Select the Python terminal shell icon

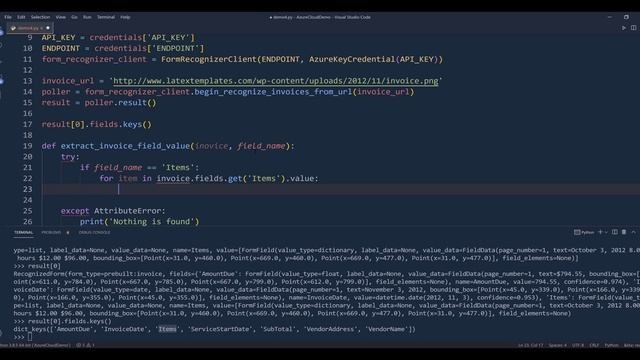[x=584, y=232]
